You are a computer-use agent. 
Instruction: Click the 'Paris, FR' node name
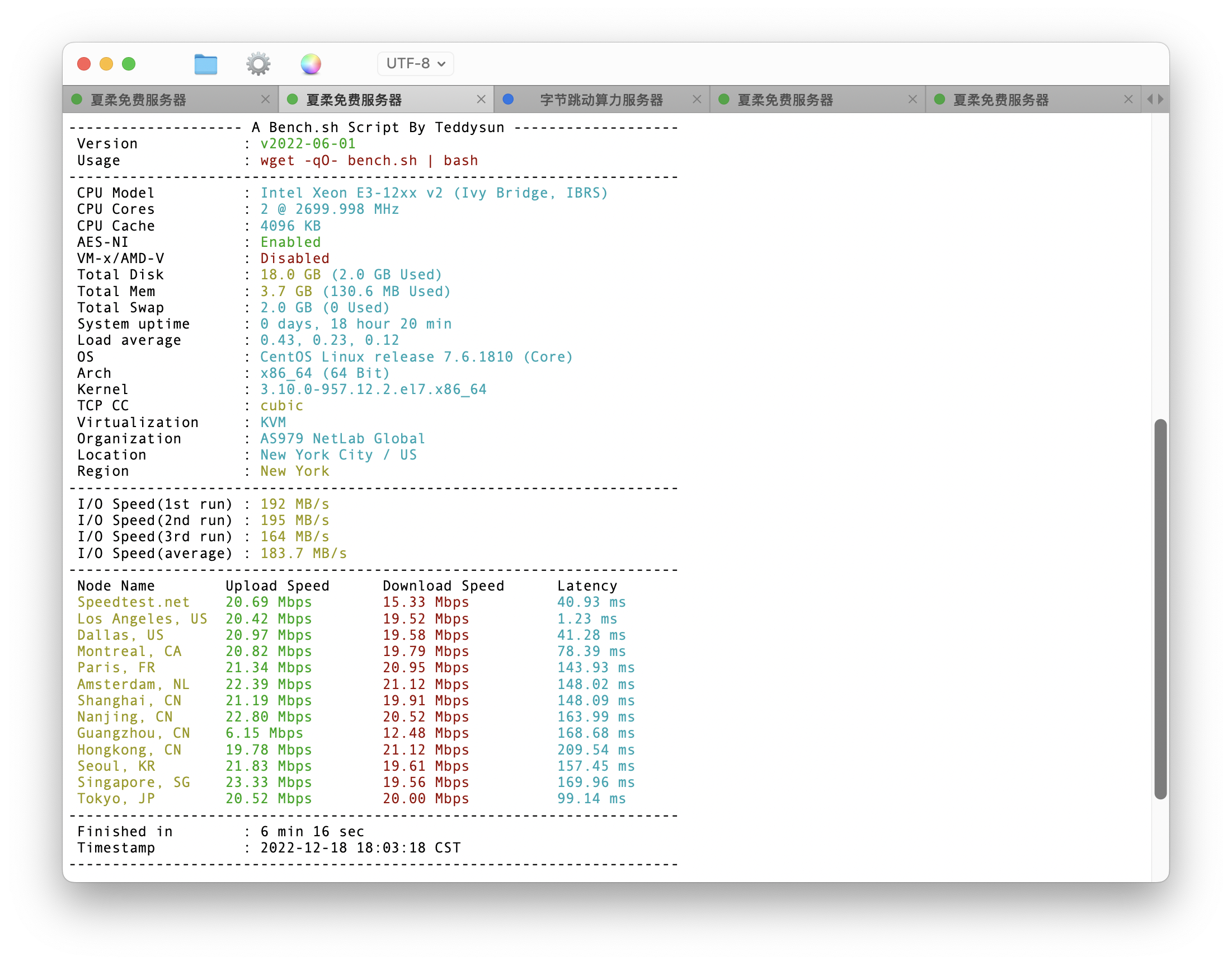point(116,668)
